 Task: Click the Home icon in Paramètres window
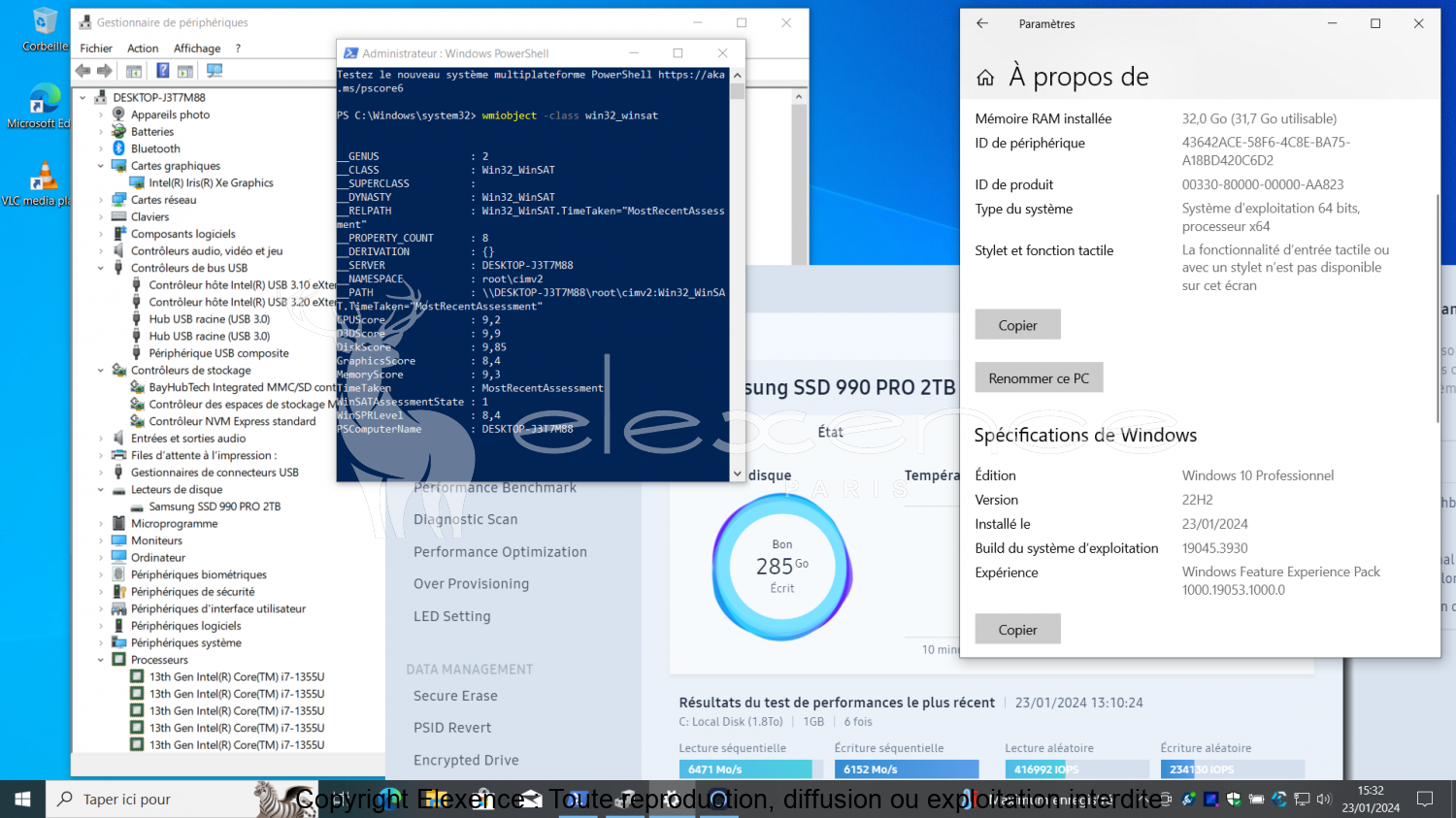pos(985,78)
